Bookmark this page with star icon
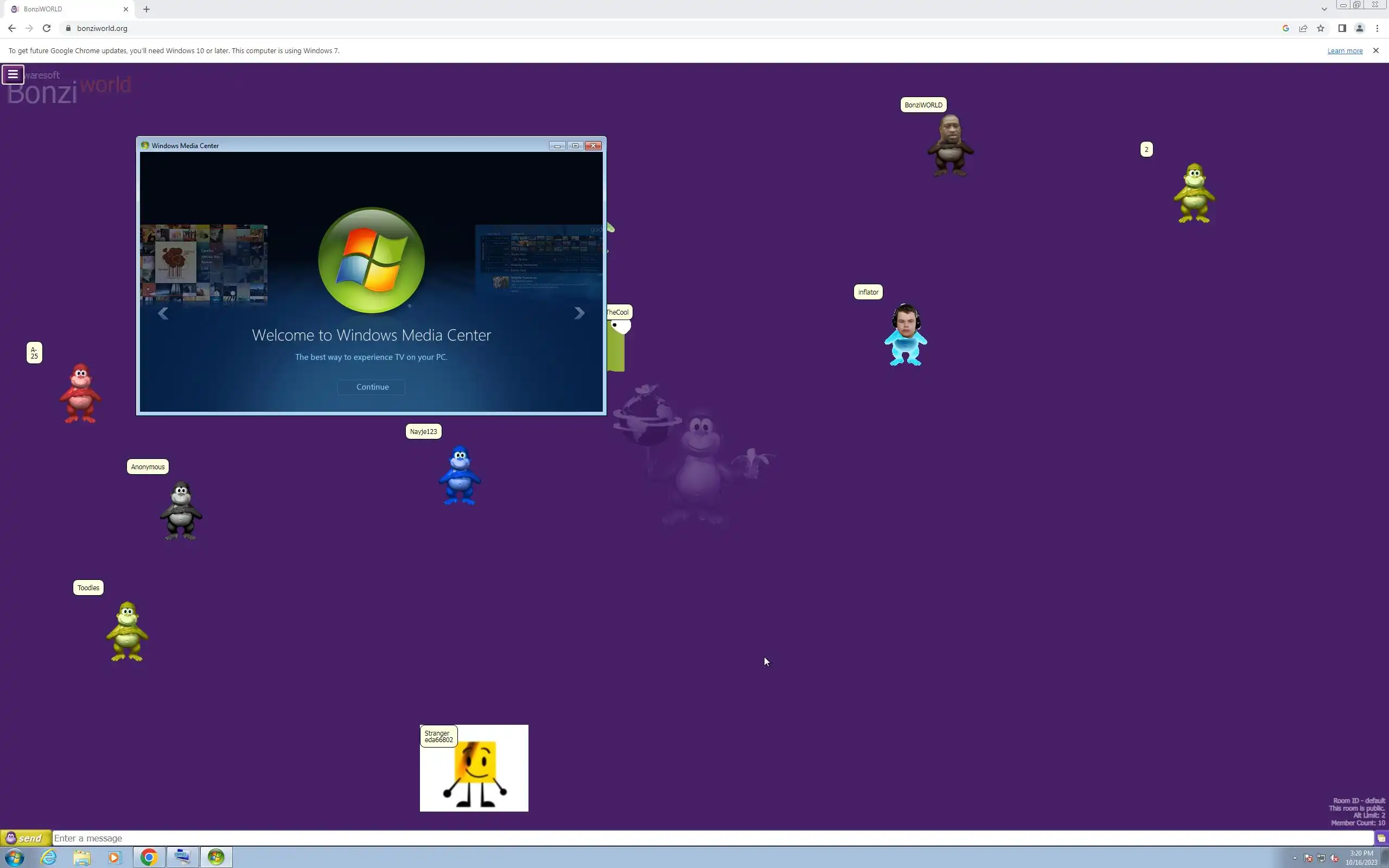This screenshot has height=868, width=1389. (1320, 28)
